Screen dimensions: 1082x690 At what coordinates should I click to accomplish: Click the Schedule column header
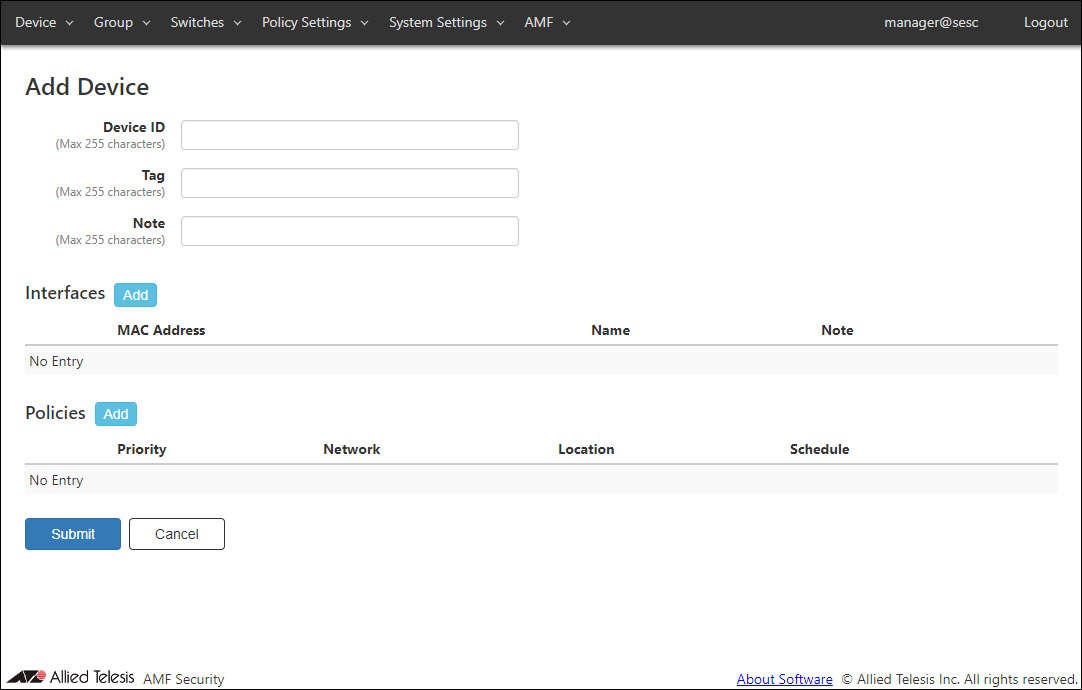pyautogui.click(x=819, y=449)
